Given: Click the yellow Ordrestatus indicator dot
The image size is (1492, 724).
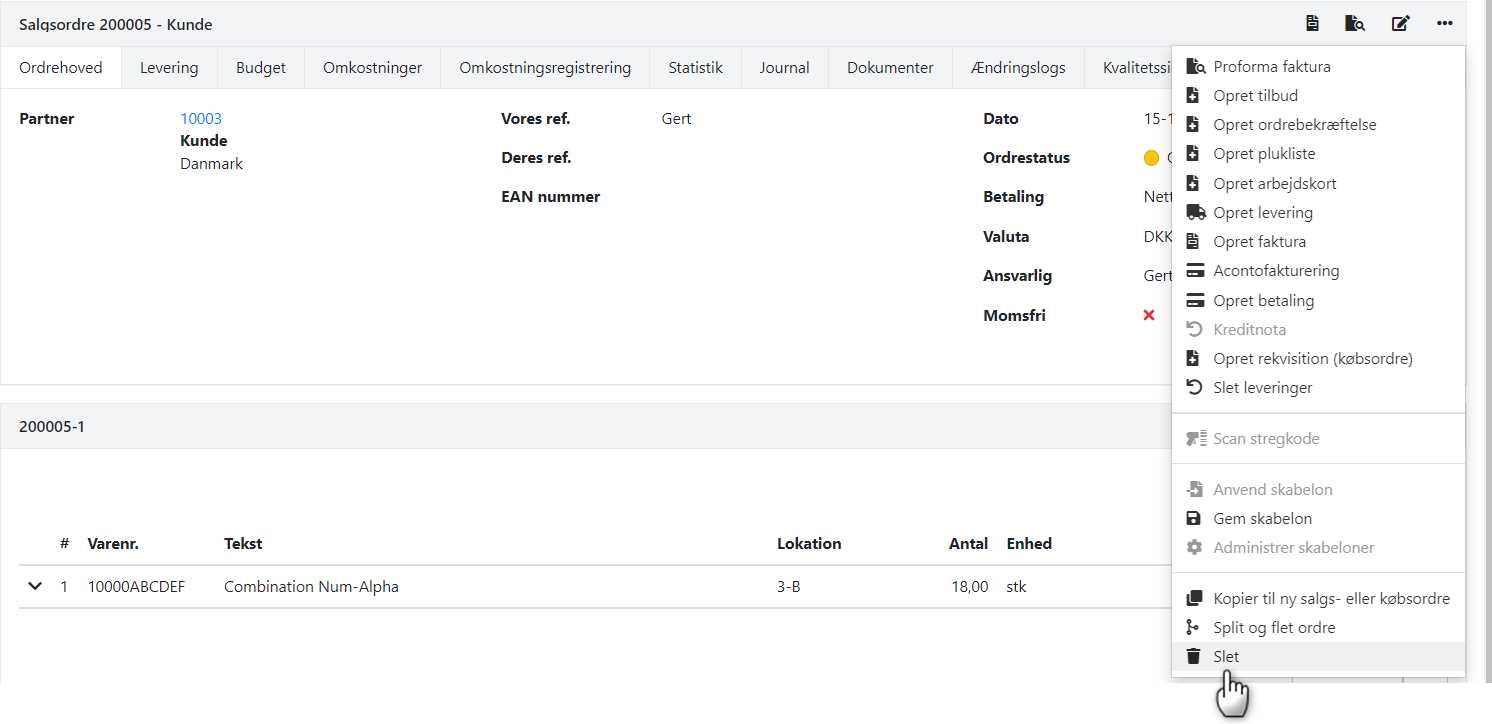Looking at the screenshot, I should 1151,158.
